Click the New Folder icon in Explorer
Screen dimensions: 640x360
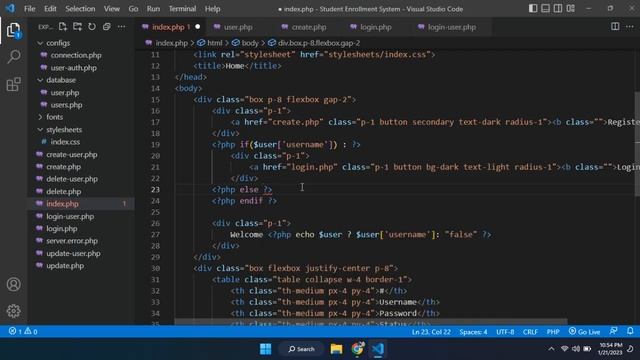point(77,27)
